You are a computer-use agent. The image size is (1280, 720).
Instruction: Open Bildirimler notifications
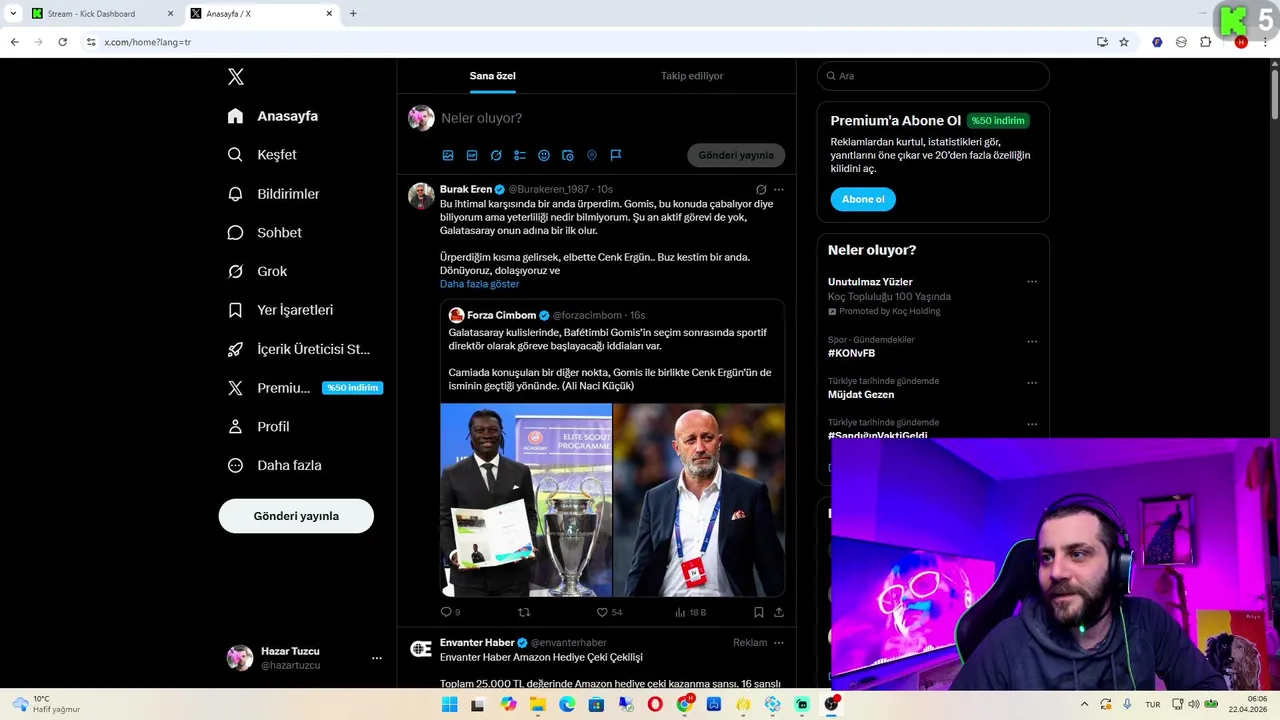tap(273, 194)
